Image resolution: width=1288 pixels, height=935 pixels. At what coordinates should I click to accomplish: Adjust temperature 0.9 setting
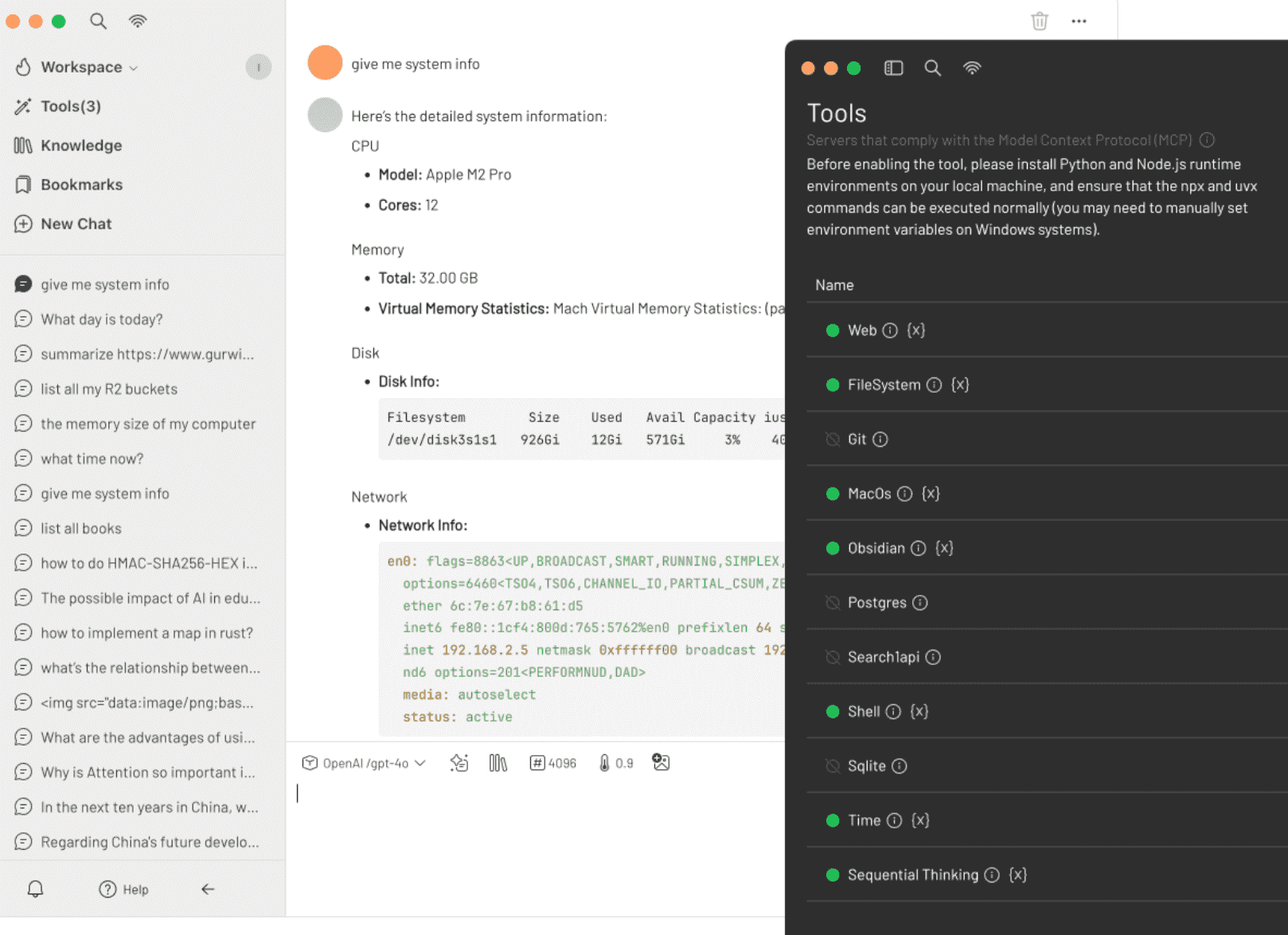point(616,763)
